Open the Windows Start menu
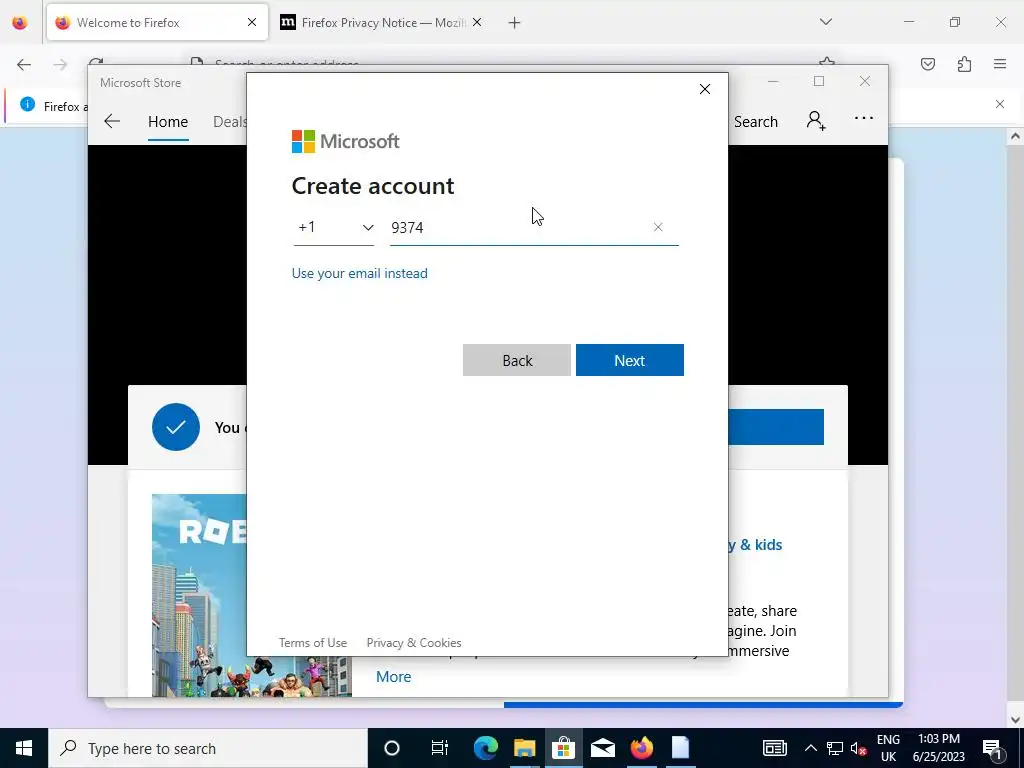The image size is (1024, 768). 24,748
